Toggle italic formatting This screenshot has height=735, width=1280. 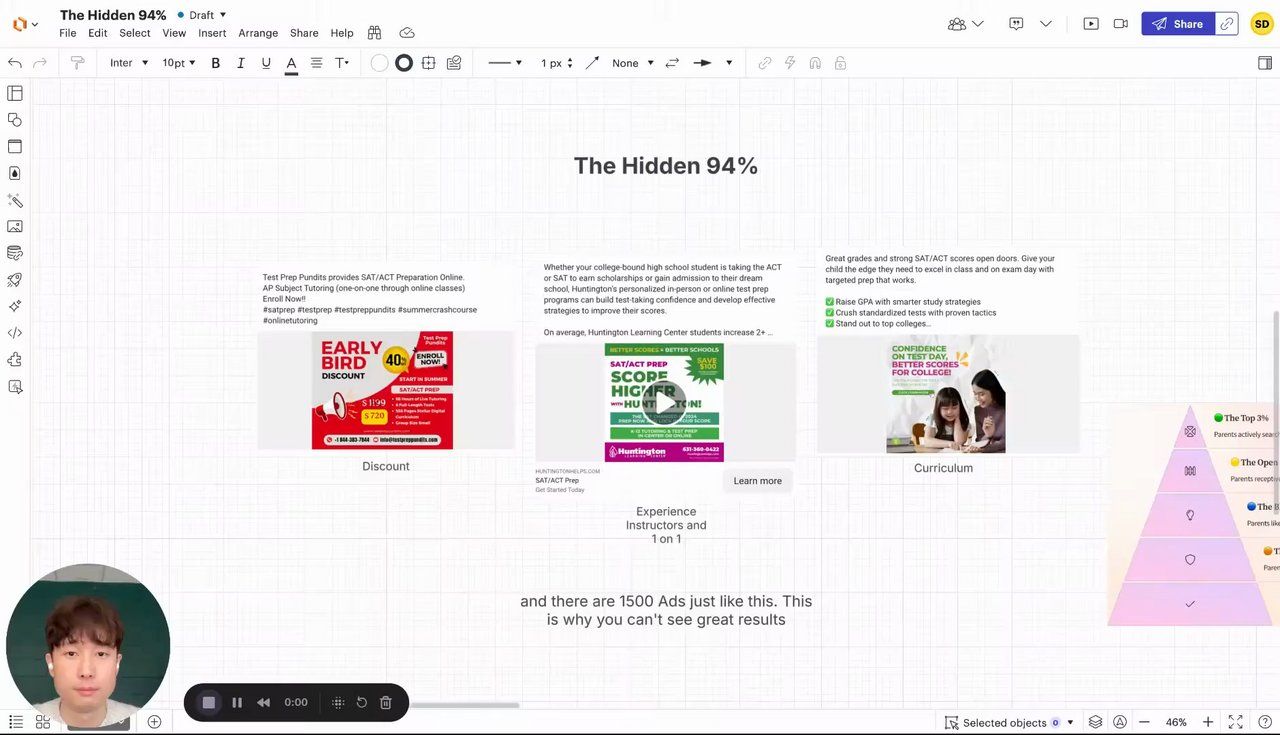coord(240,63)
